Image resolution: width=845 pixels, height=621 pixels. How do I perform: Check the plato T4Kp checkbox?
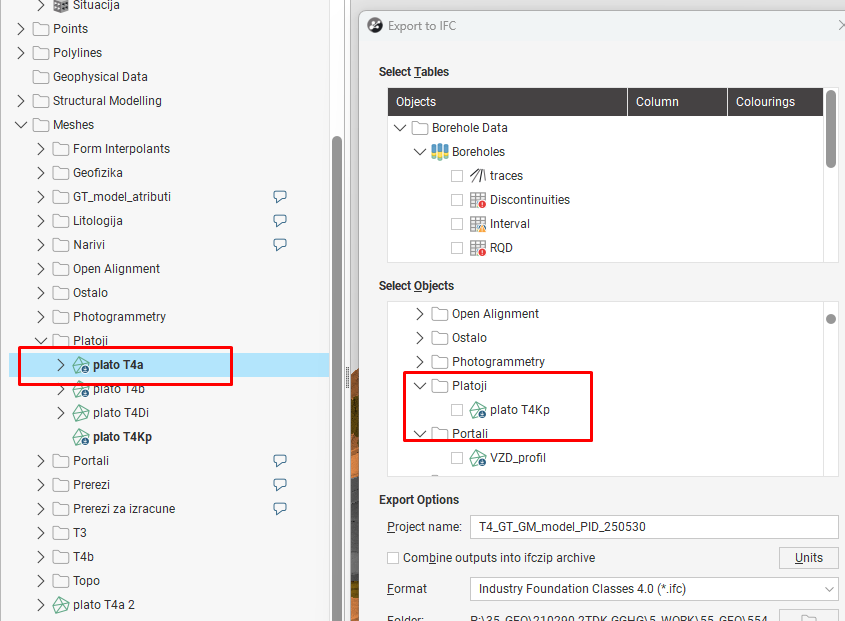coord(457,410)
